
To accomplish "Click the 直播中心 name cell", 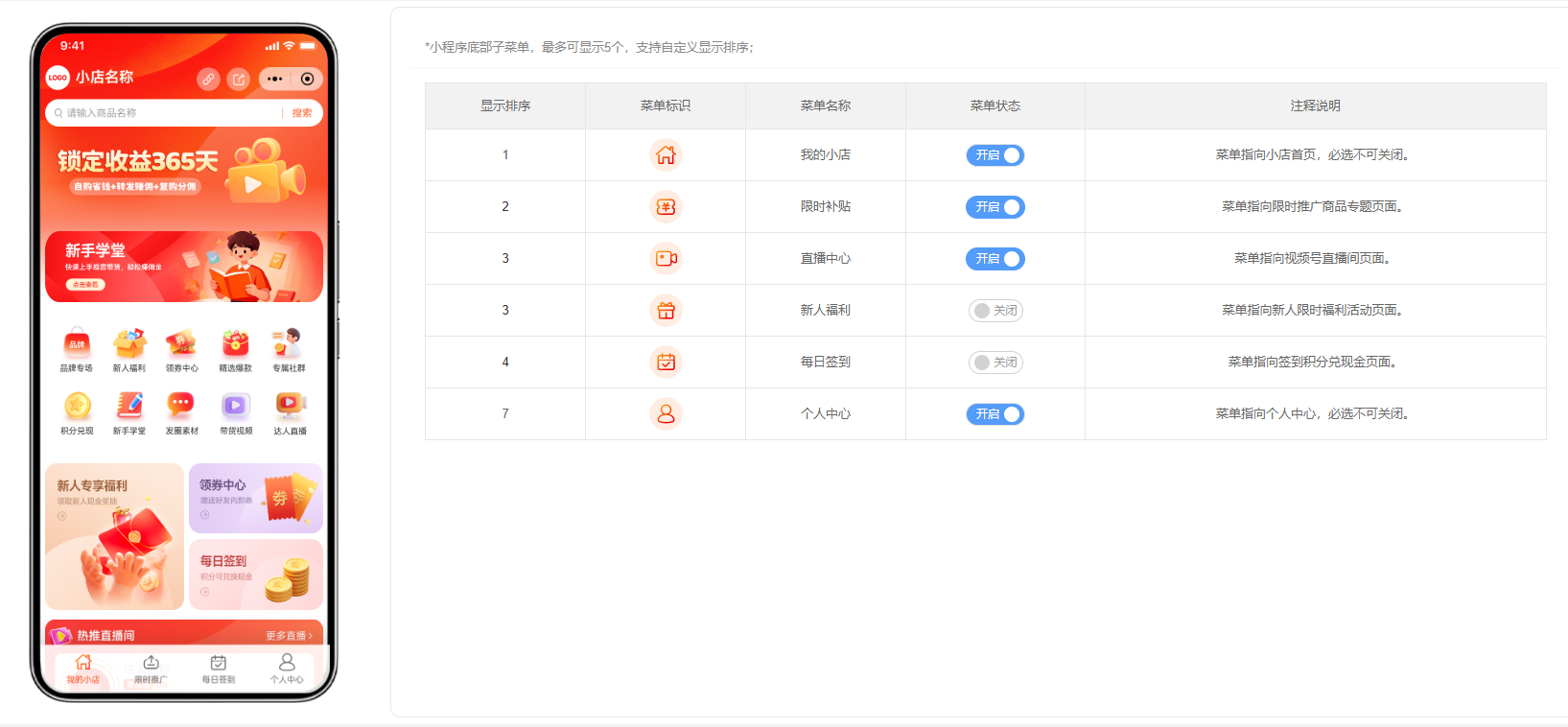I will 826,258.
